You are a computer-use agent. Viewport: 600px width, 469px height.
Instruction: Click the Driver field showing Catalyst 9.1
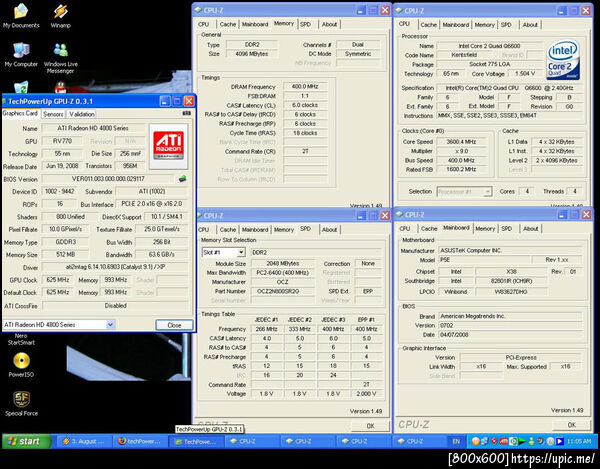tap(115, 267)
